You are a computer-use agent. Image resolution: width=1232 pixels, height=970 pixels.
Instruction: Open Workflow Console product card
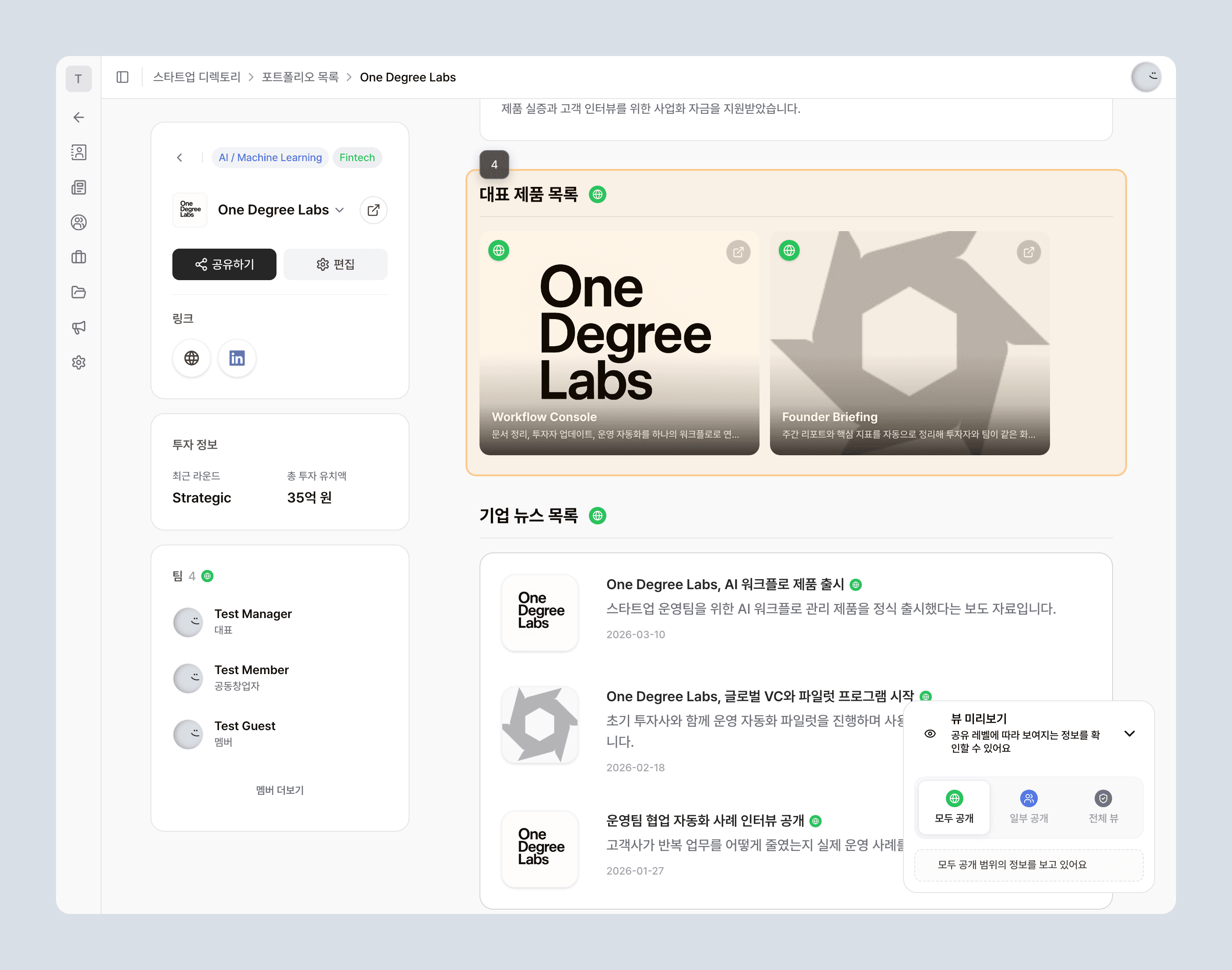[619, 343]
